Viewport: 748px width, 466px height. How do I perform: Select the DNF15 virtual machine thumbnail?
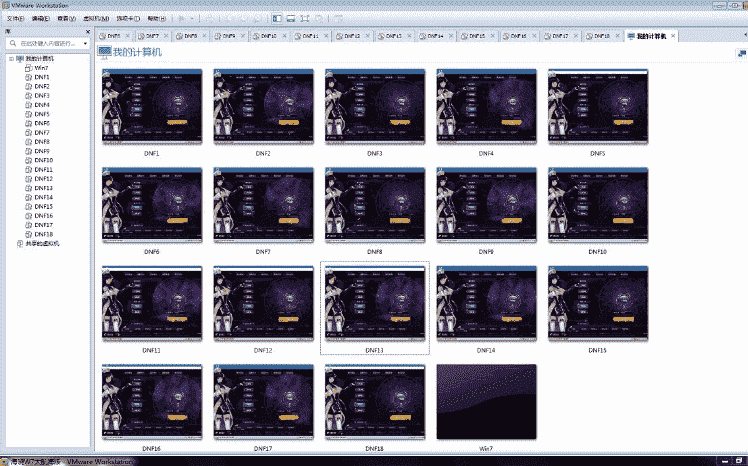coord(598,303)
